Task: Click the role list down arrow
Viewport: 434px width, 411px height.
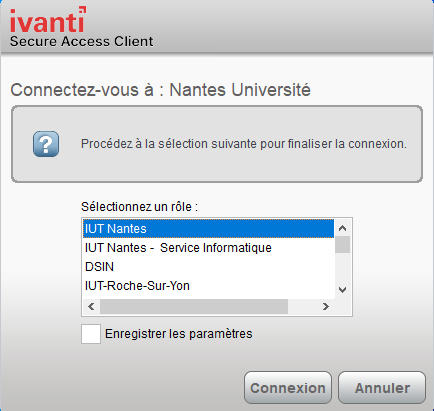Action: [x=343, y=290]
